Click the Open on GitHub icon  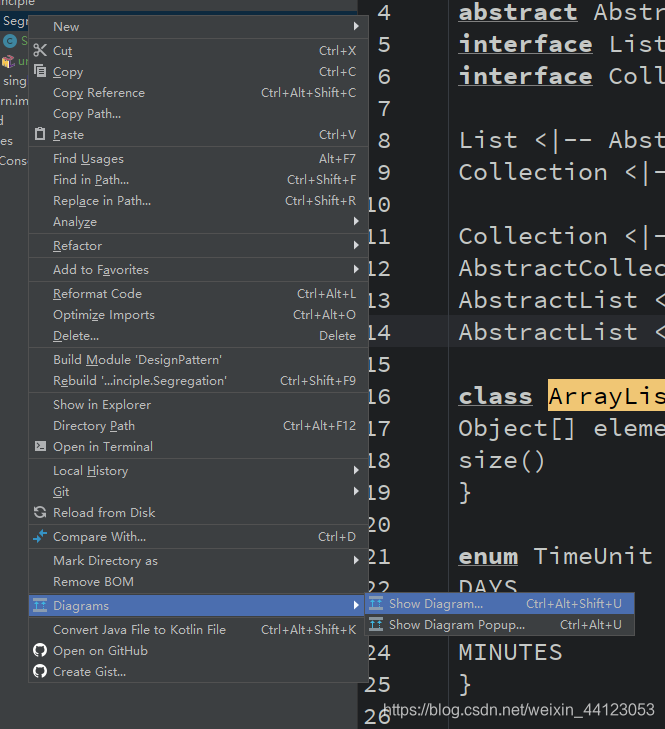point(40,650)
